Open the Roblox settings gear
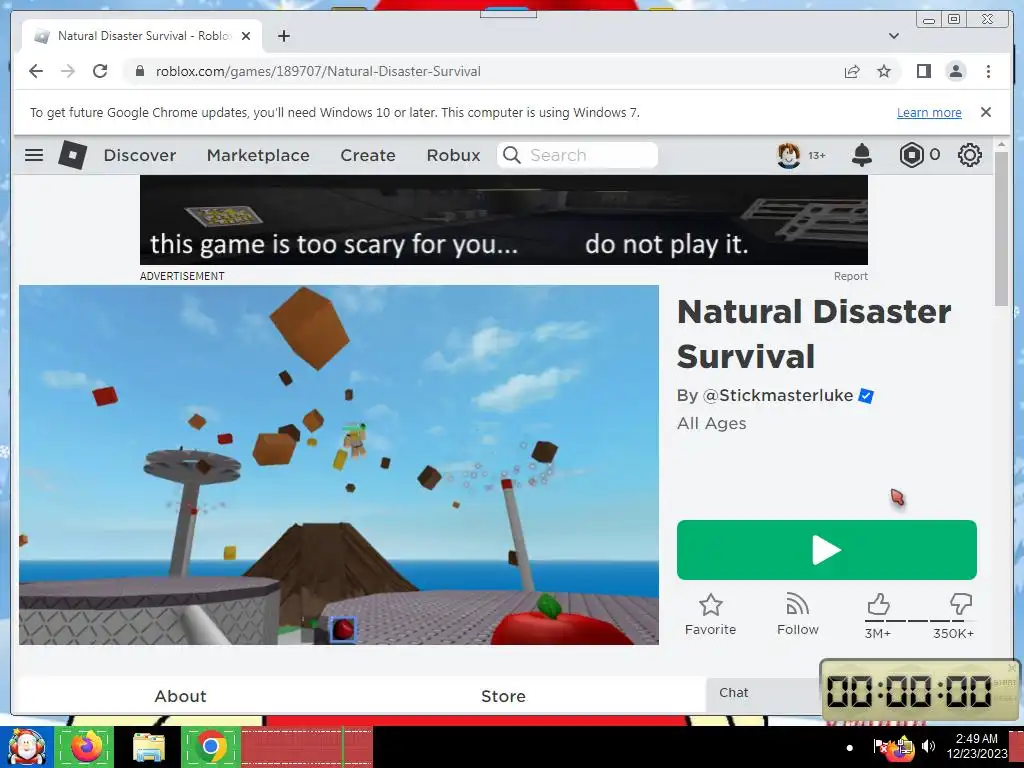 [x=969, y=155]
